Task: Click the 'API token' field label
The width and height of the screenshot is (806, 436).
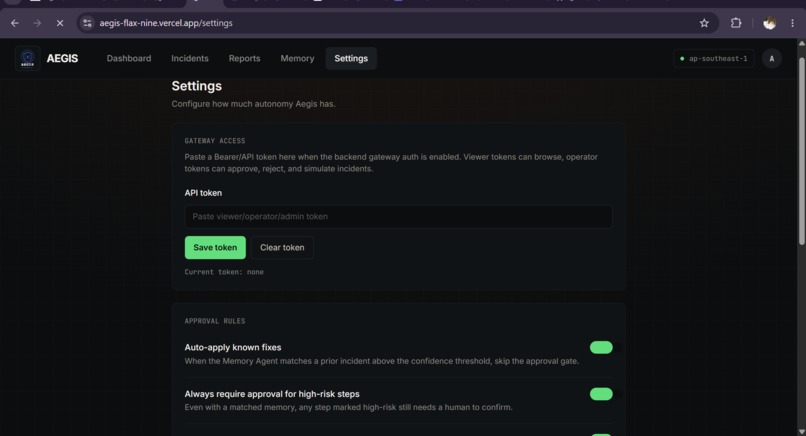Action: click(x=203, y=193)
